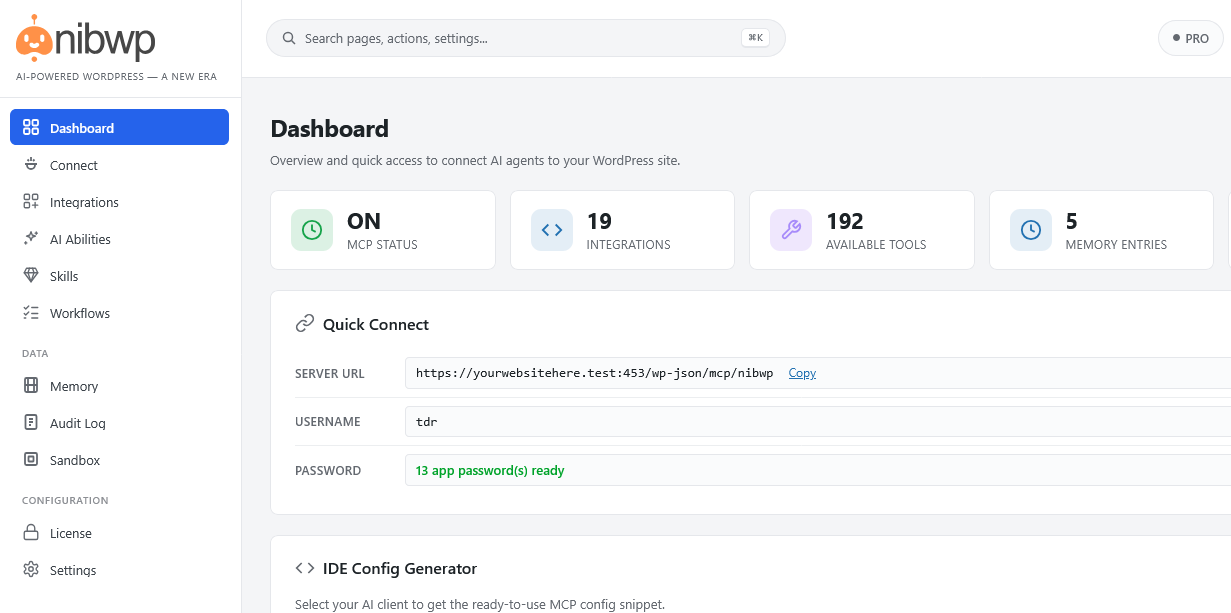Open the Sandbox page
1231x613 pixels.
(120, 460)
